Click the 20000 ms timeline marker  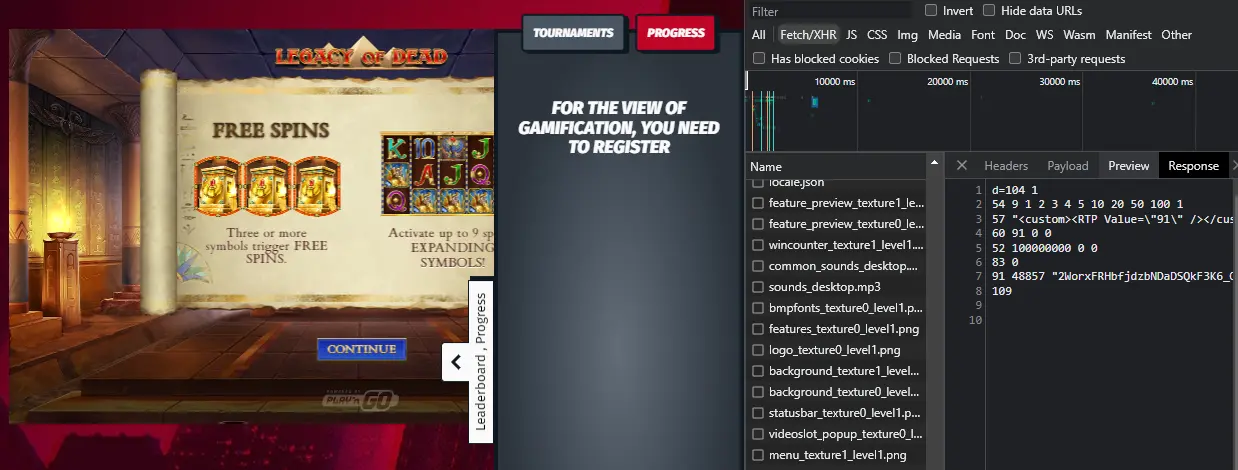(x=947, y=82)
